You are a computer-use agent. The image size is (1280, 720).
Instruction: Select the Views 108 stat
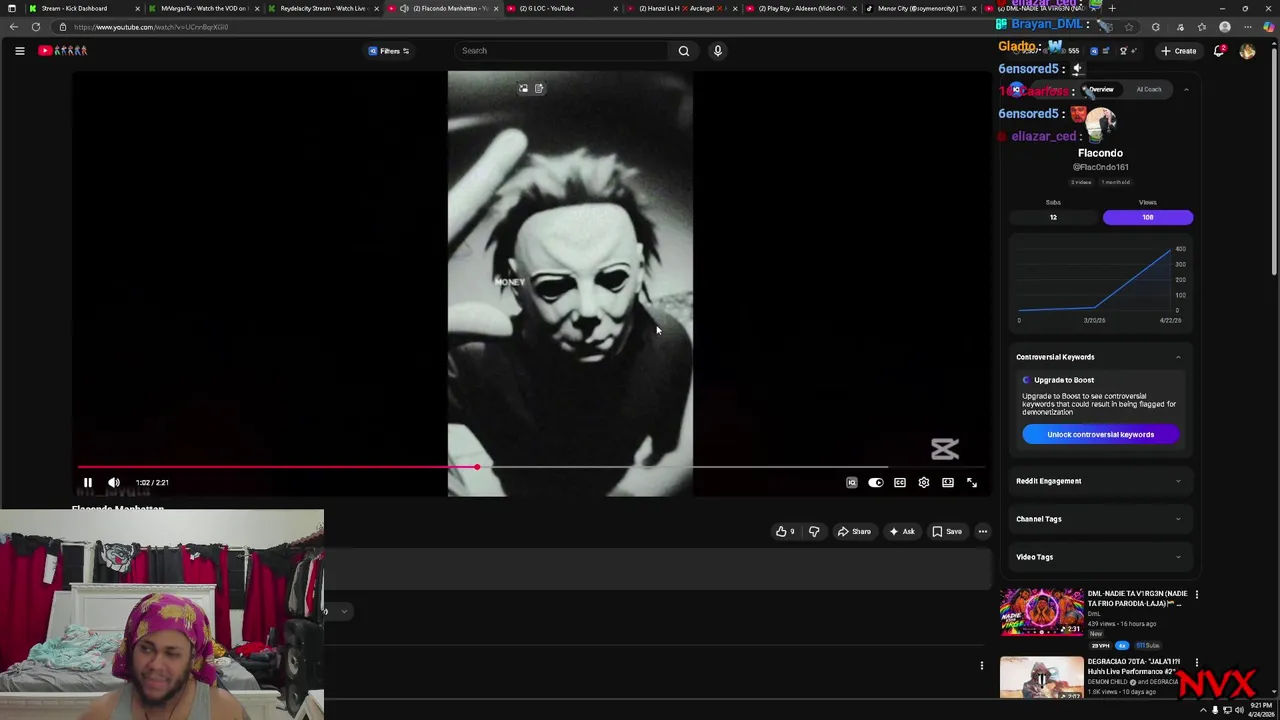(1147, 217)
